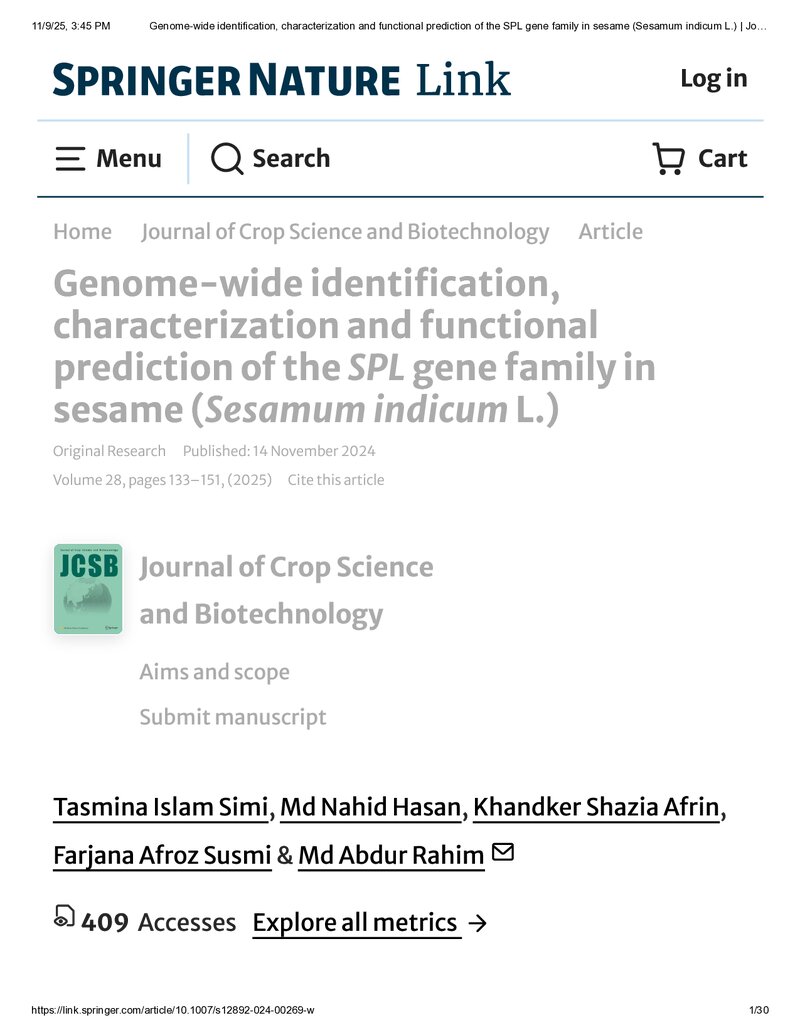Click the magnifying glass Search icon

coord(227,158)
